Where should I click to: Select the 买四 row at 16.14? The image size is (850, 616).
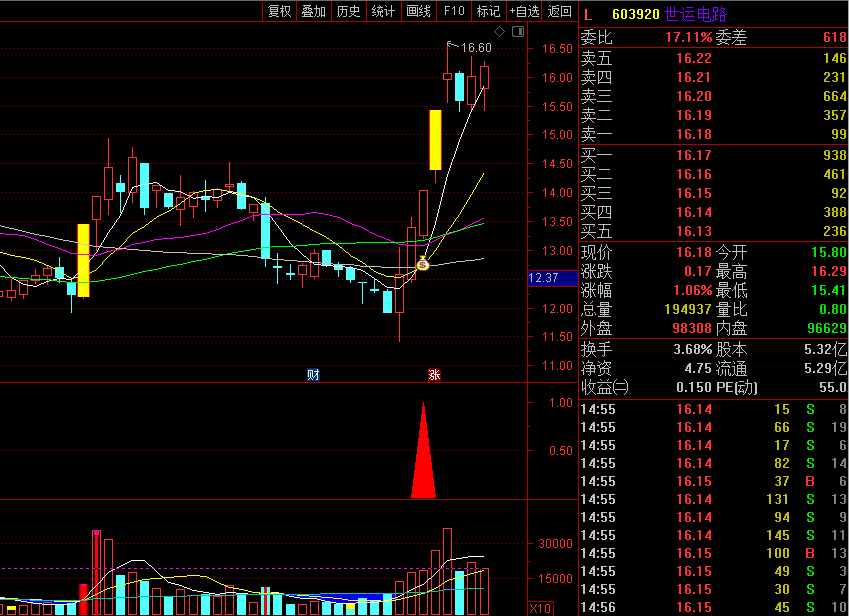point(713,212)
